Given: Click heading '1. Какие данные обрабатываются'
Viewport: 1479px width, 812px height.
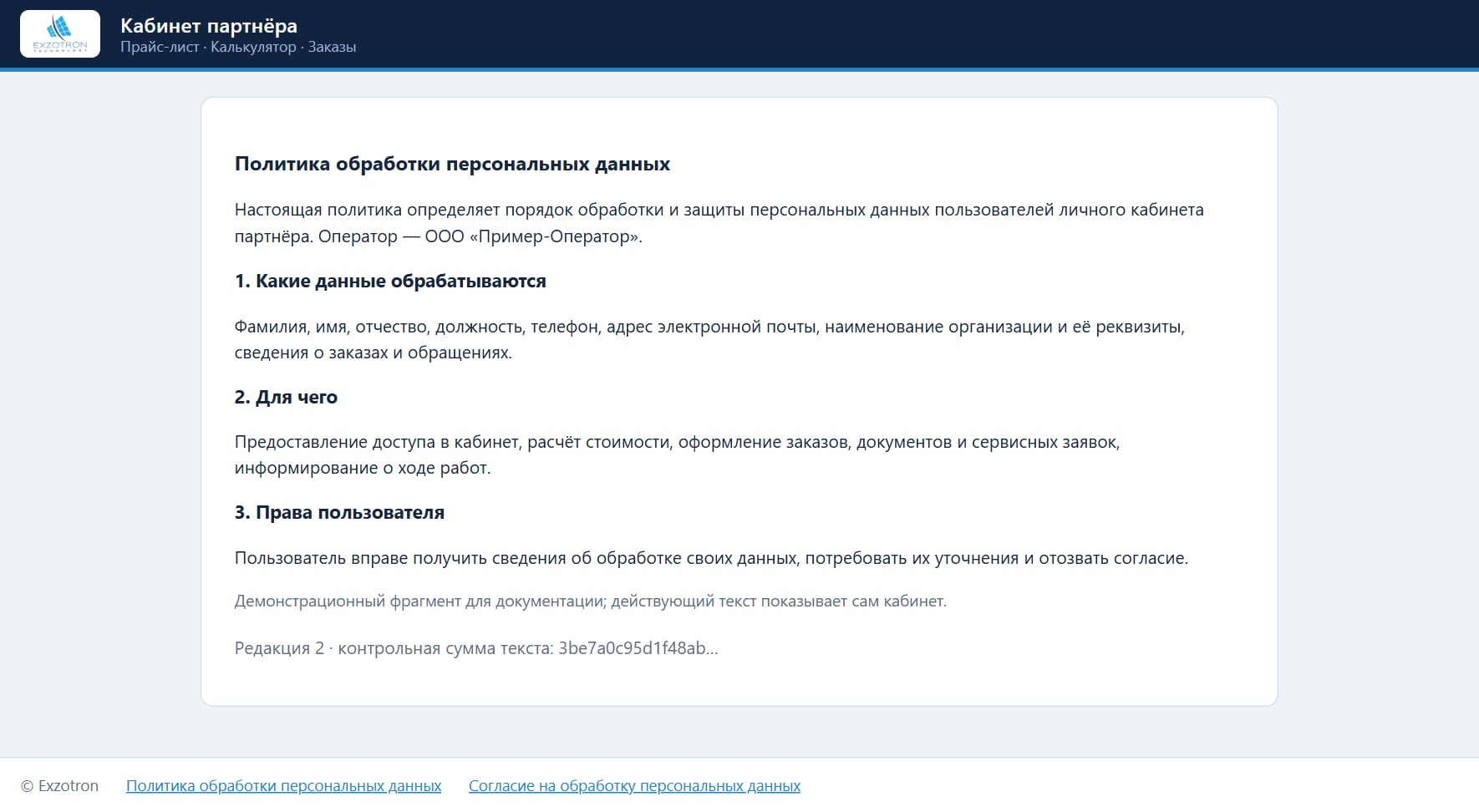Looking at the screenshot, I should pyautogui.click(x=390, y=282).
